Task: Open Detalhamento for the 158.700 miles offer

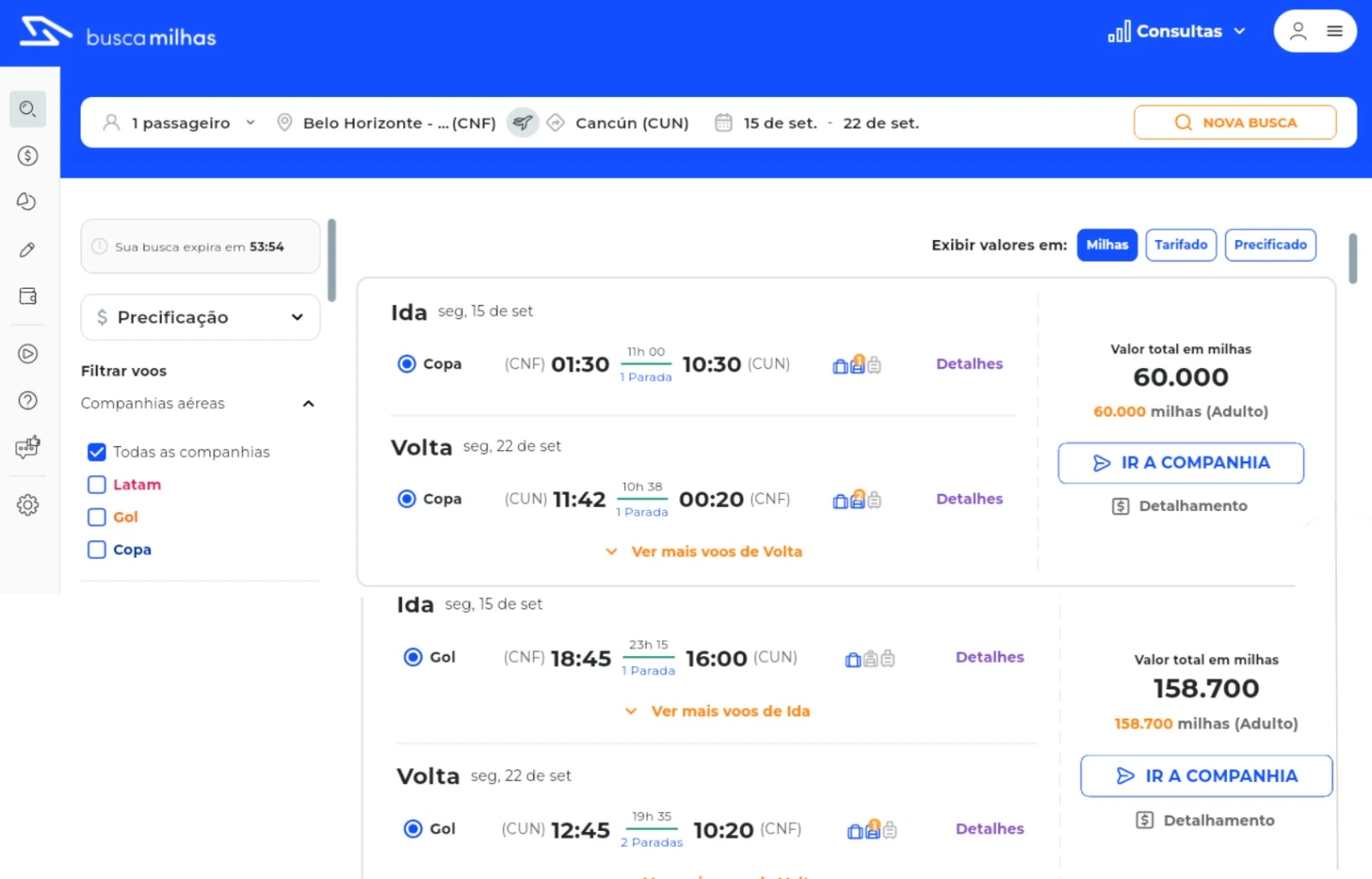Action: tap(1205, 821)
